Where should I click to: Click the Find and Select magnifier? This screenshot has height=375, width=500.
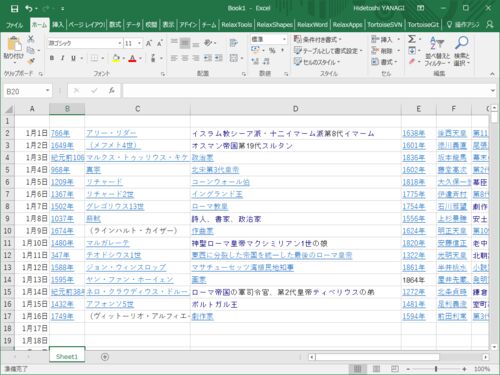point(462,43)
